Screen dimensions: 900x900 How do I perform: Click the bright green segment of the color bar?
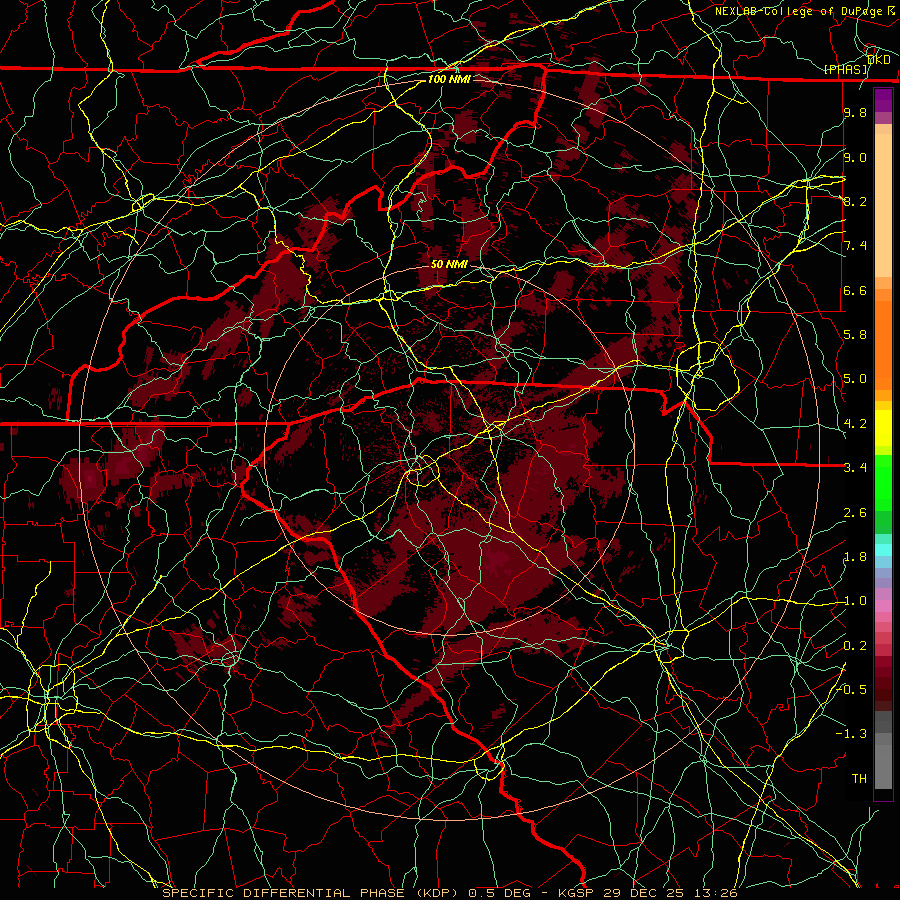[x=883, y=483]
